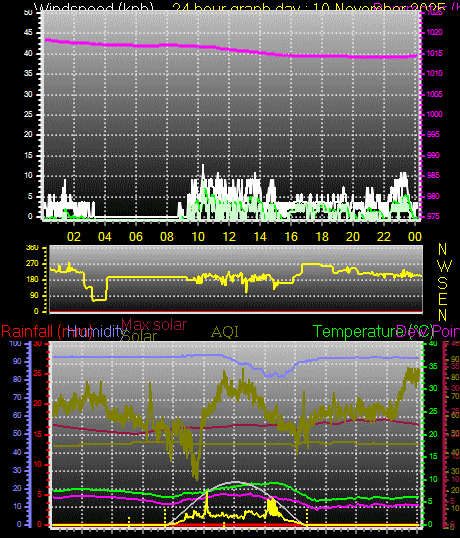This screenshot has height=538, width=460.
Task: Click 40 on the green temperature axis
Action: pos(433,343)
